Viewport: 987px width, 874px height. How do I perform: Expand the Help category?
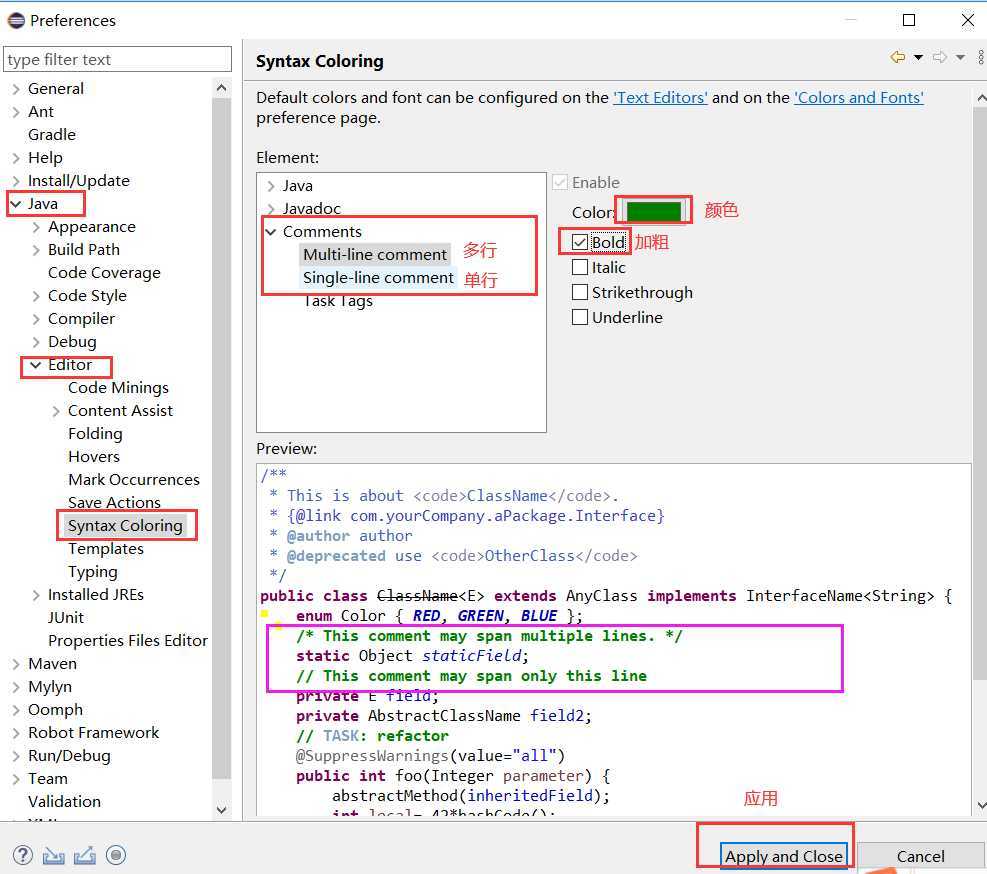16,158
